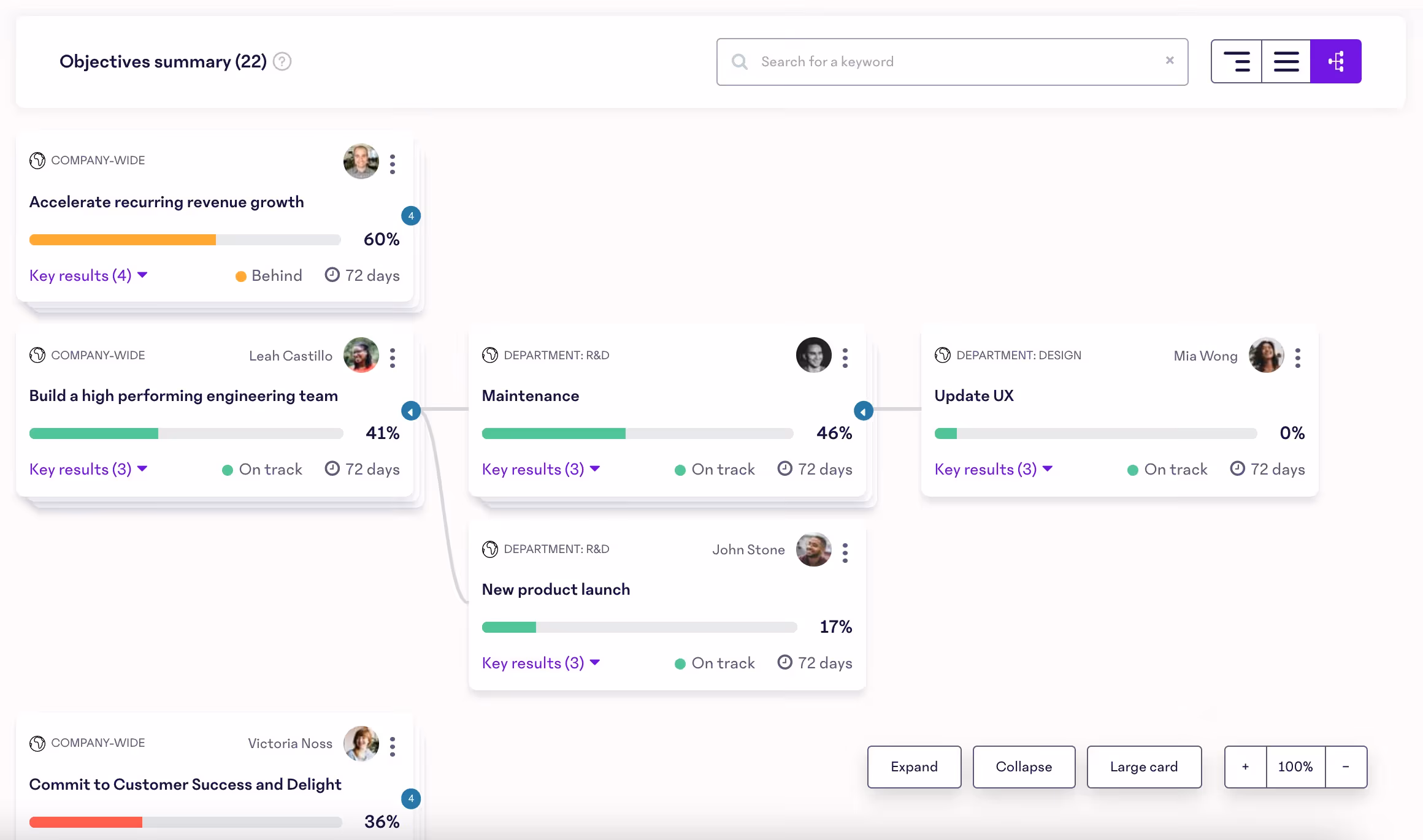The width and height of the screenshot is (1423, 840).
Task: Click Mia Wong's avatar
Action: [1266, 355]
